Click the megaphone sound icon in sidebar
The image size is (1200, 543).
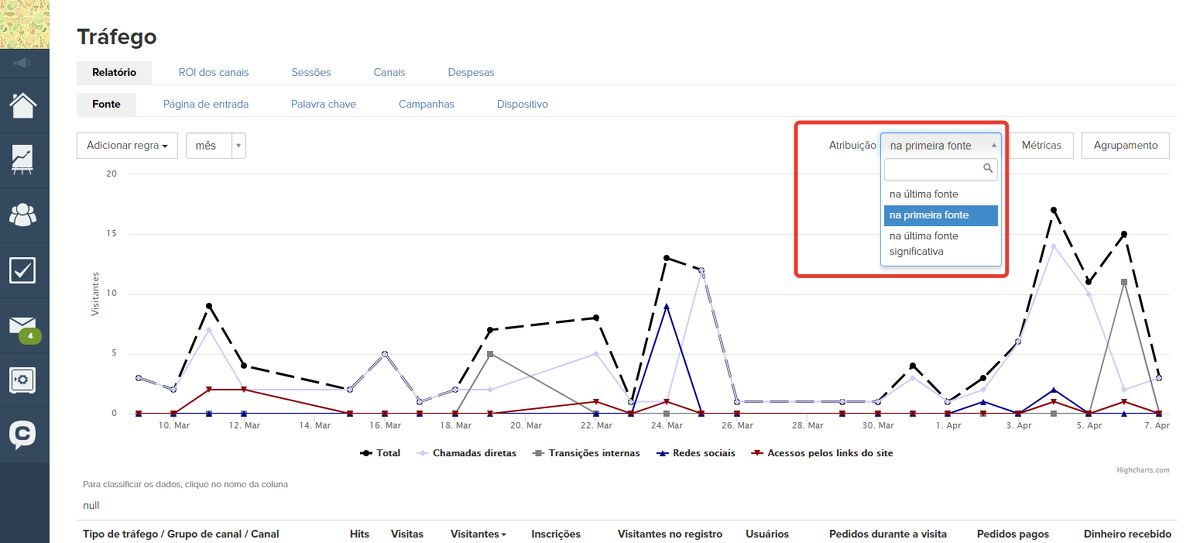click(23, 63)
